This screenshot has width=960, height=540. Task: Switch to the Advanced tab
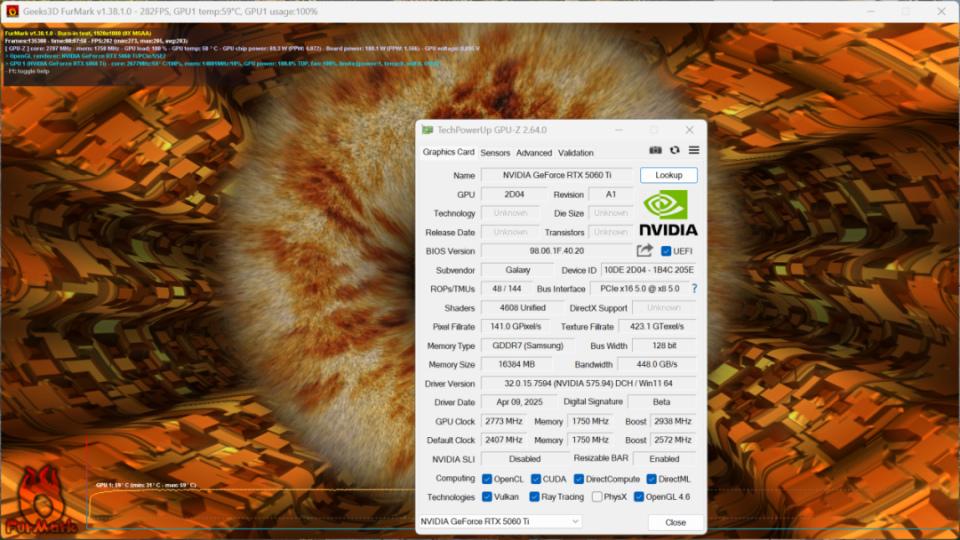pos(534,152)
